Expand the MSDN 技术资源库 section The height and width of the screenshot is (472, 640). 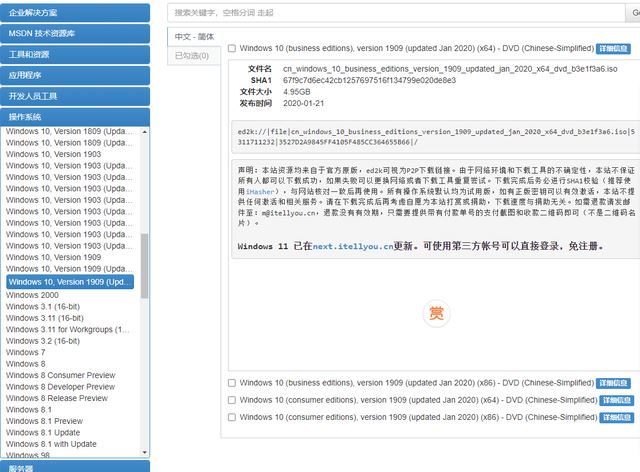pyautogui.click(x=75, y=33)
